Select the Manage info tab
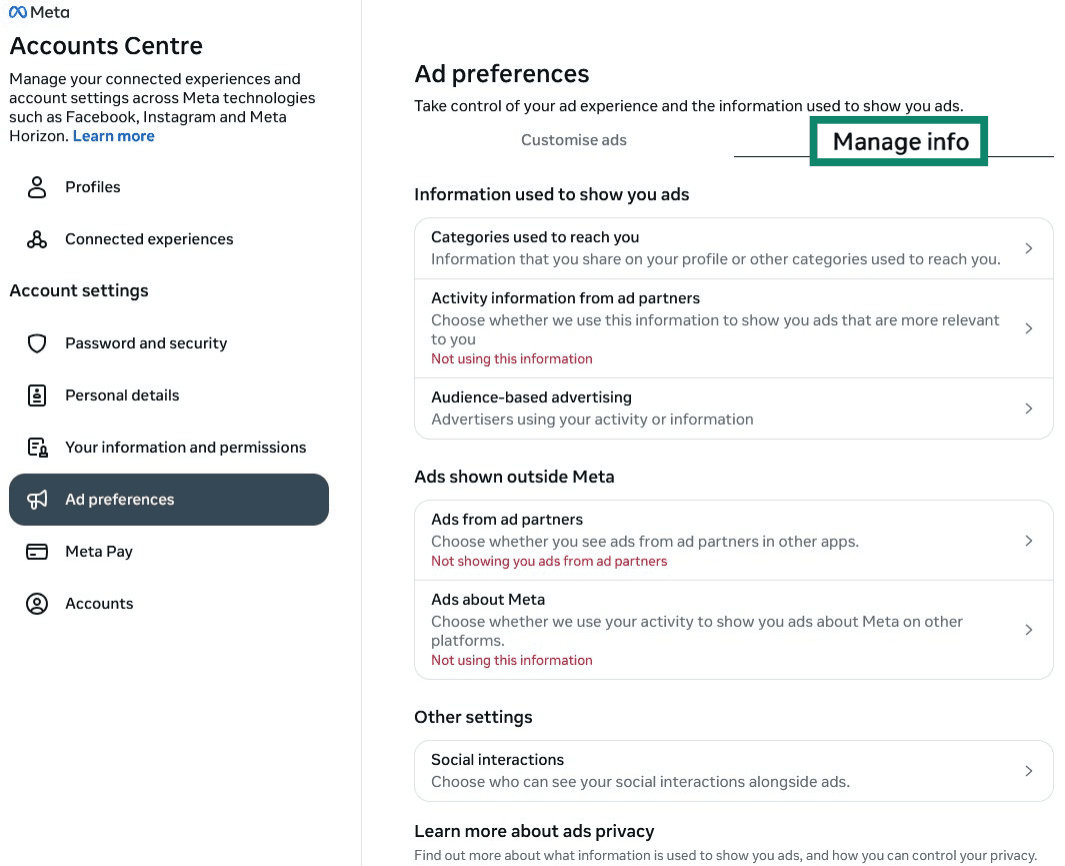This screenshot has height=866, width=1065. [x=898, y=141]
